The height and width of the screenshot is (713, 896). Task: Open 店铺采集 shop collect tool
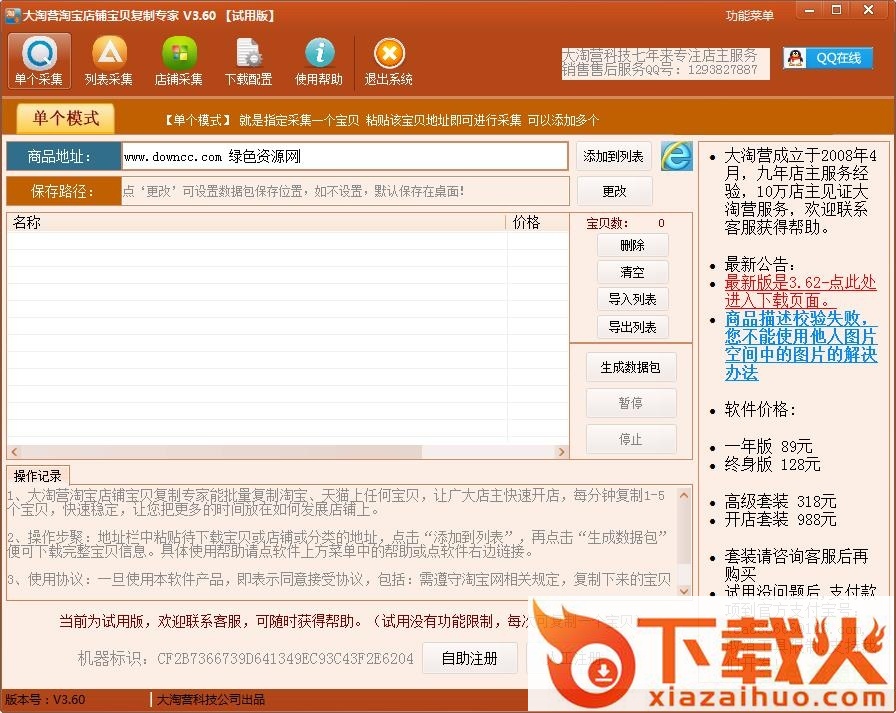click(x=179, y=61)
